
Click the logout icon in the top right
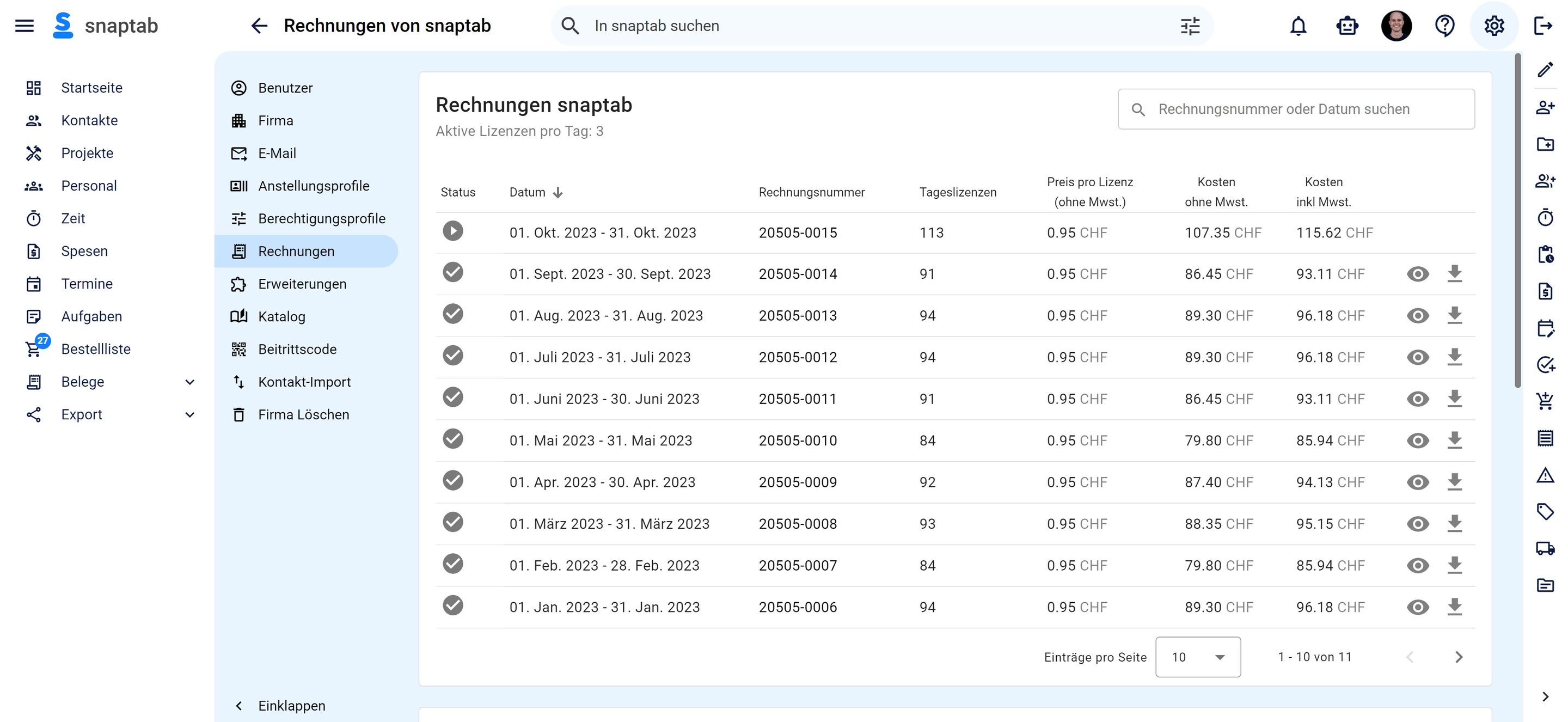(1543, 26)
